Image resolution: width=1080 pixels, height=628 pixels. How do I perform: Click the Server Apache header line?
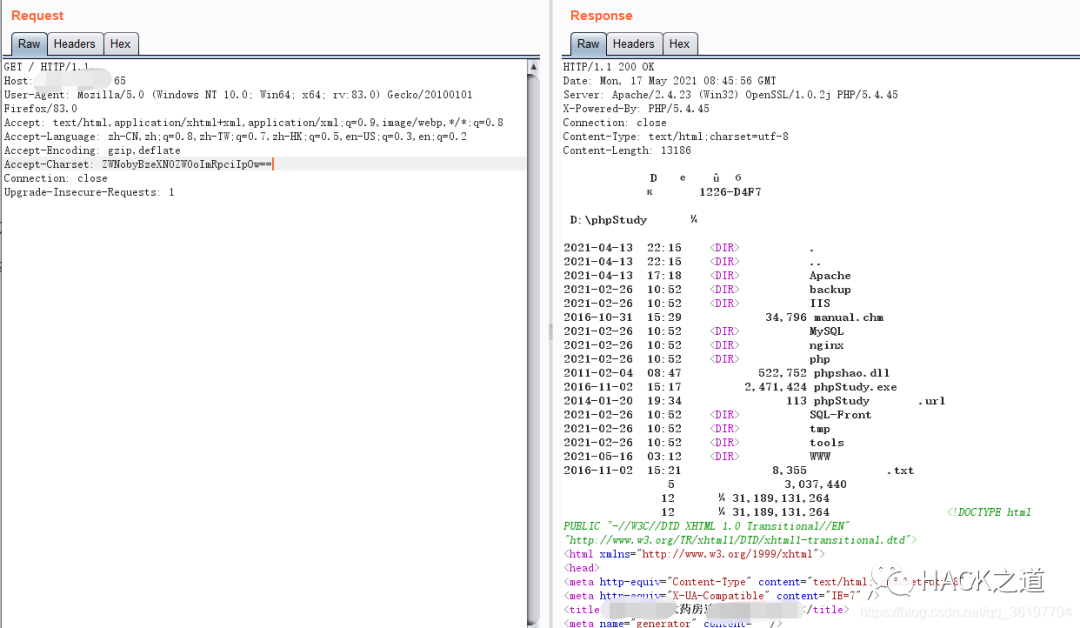pyautogui.click(x=731, y=94)
